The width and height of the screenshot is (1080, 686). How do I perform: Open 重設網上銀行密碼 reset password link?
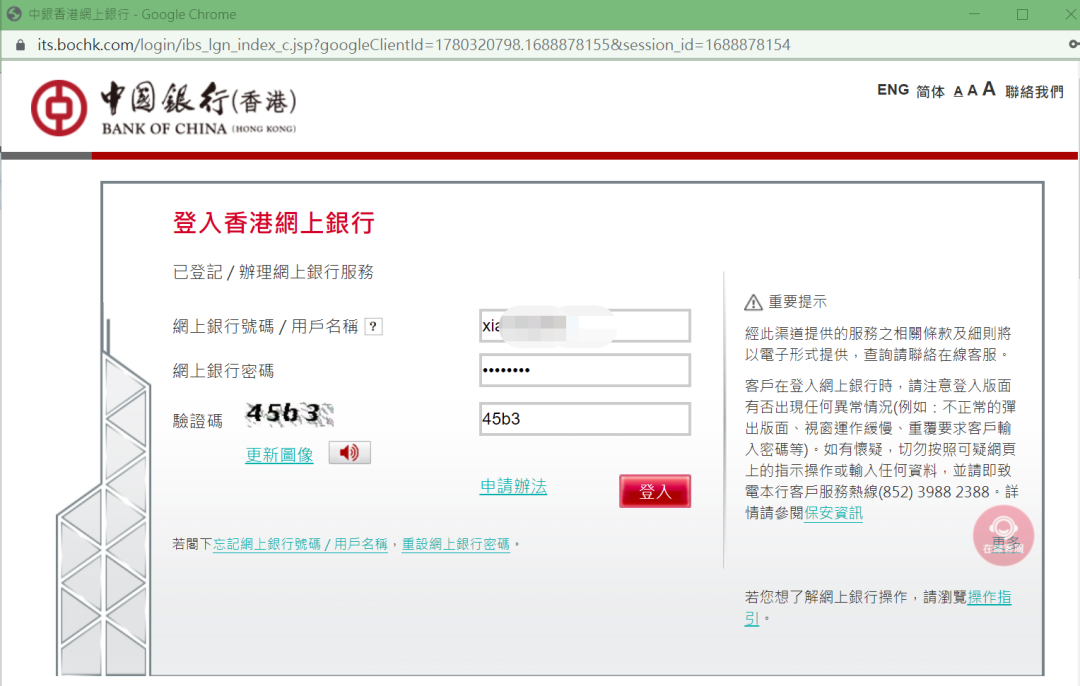[x=456, y=544]
